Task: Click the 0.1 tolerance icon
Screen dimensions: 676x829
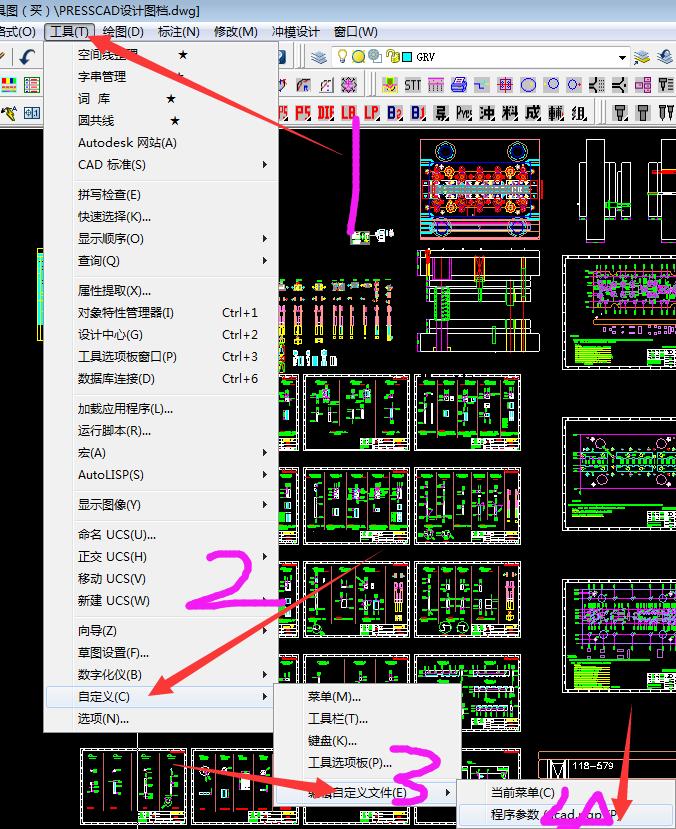Action: click(x=32, y=113)
